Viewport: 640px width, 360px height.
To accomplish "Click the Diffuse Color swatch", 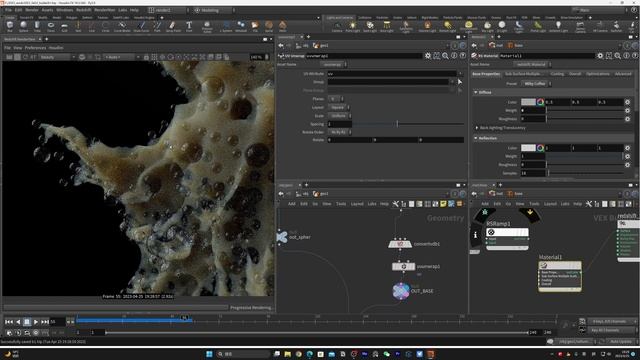I will pos(528,102).
